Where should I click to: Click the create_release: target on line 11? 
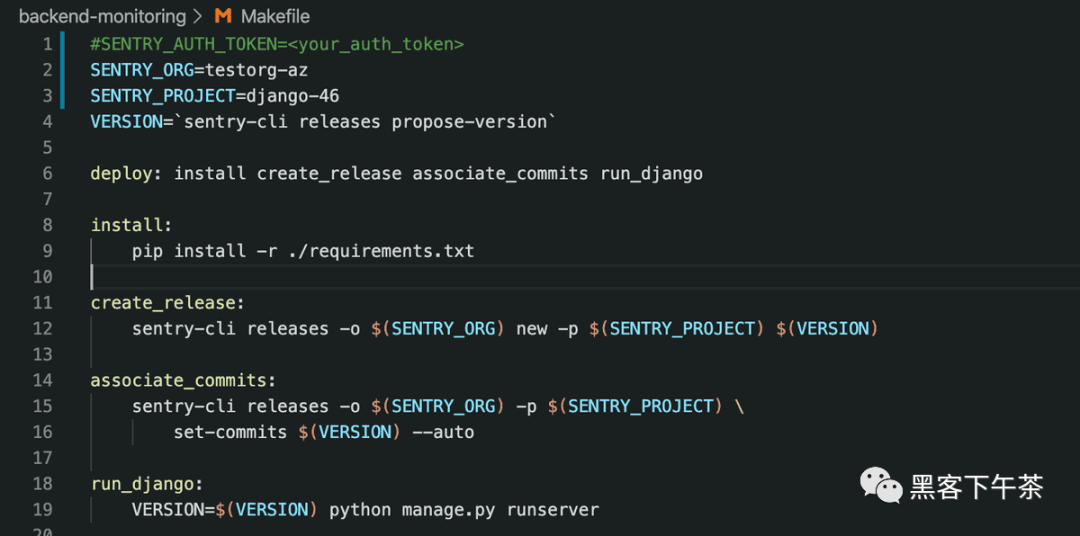[x=168, y=303]
